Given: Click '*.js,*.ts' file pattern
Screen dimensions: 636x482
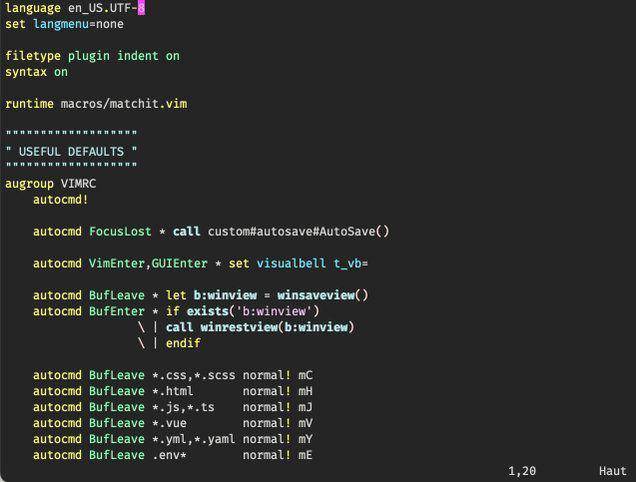Looking at the screenshot, I should click(x=183, y=407).
